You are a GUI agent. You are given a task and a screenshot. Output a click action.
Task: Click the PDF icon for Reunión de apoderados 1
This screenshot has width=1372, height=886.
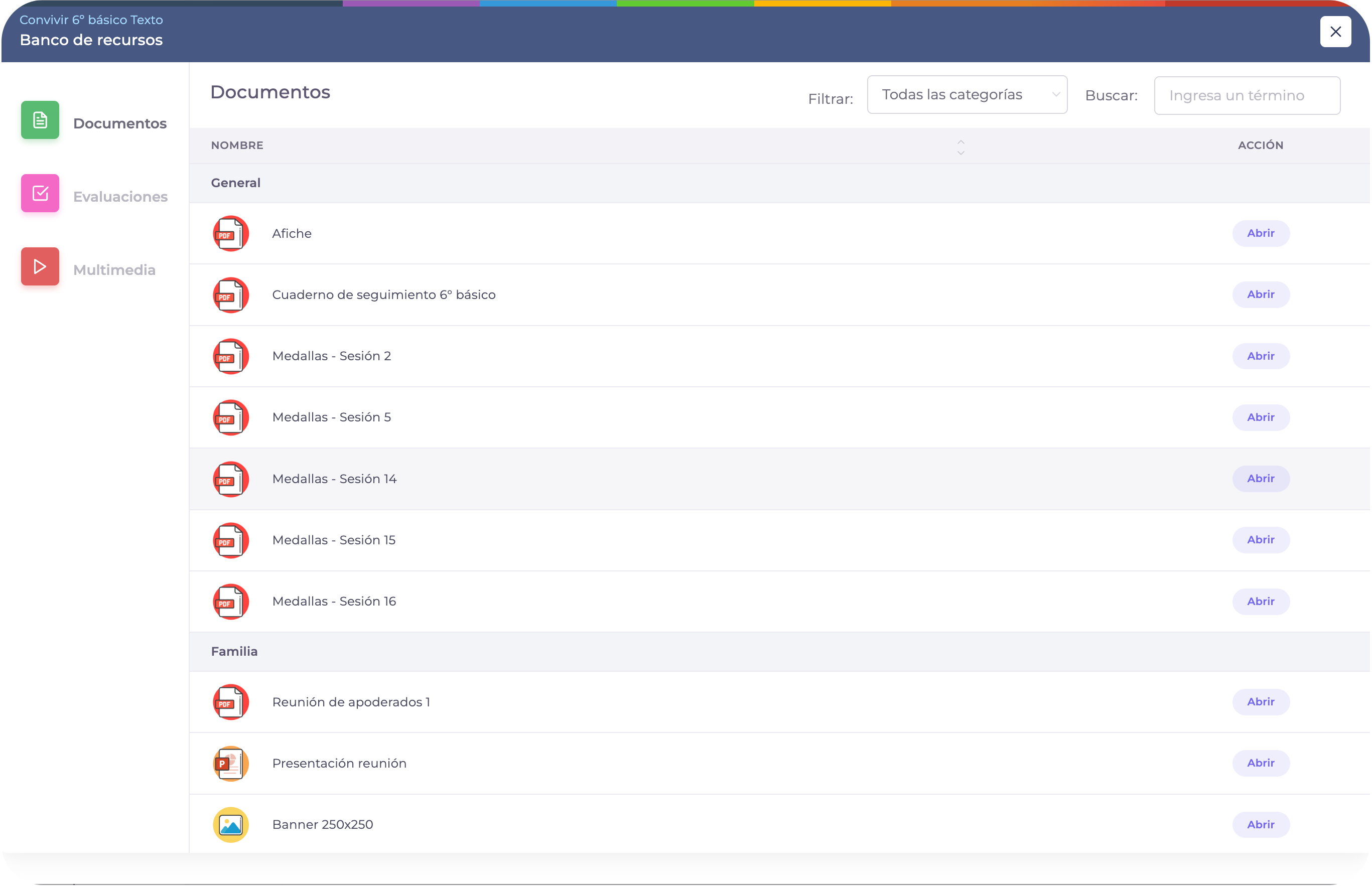coord(231,702)
